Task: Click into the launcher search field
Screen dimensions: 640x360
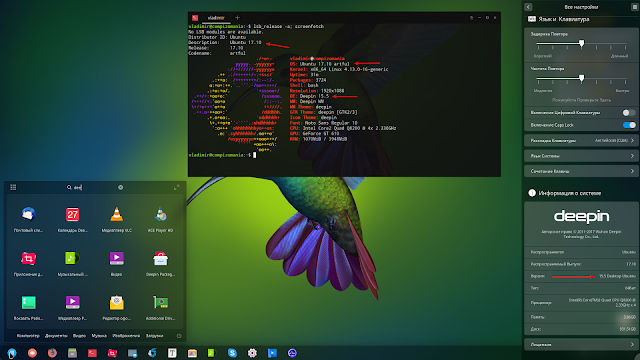Action: [95, 187]
